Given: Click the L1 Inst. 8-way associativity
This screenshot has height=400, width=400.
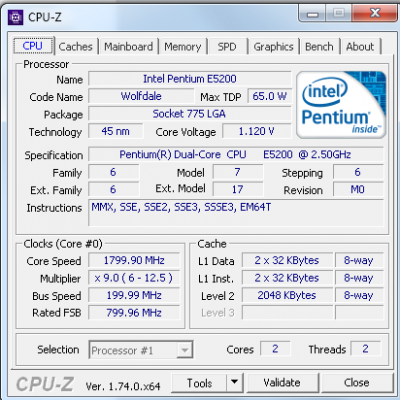Looking at the screenshot, I should click(x=359, y=278).
